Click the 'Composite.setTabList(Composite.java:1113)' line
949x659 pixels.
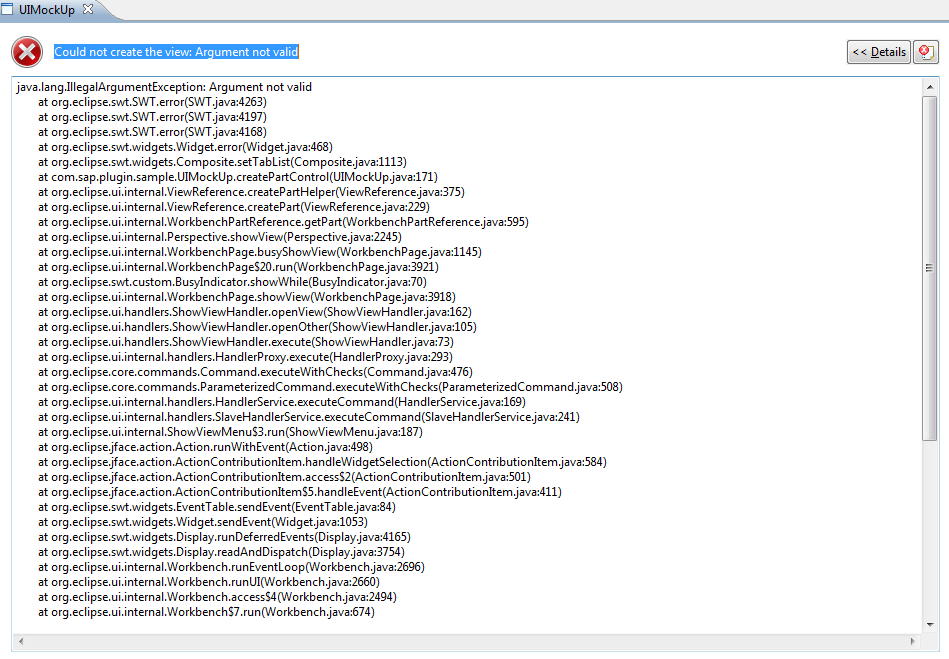point(222,162)
